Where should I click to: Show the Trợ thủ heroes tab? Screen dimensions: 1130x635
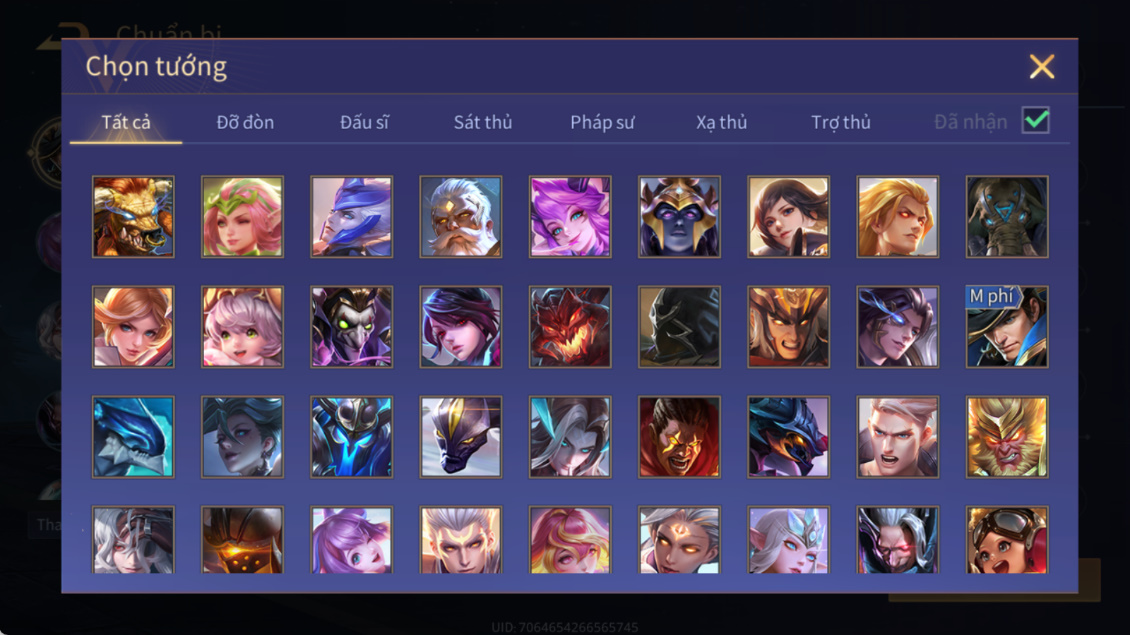(x=841, y=122)
